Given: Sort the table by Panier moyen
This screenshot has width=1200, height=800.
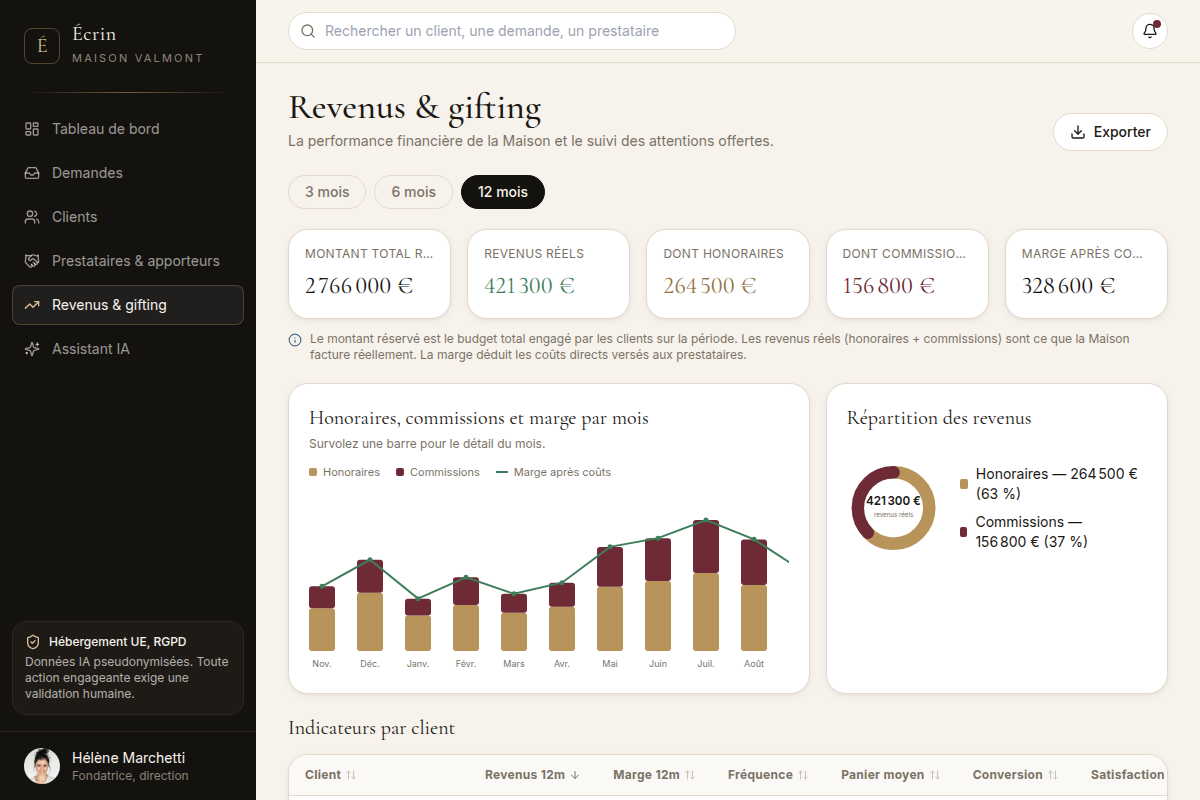Looking at the screenshot, I should [890, 775].
